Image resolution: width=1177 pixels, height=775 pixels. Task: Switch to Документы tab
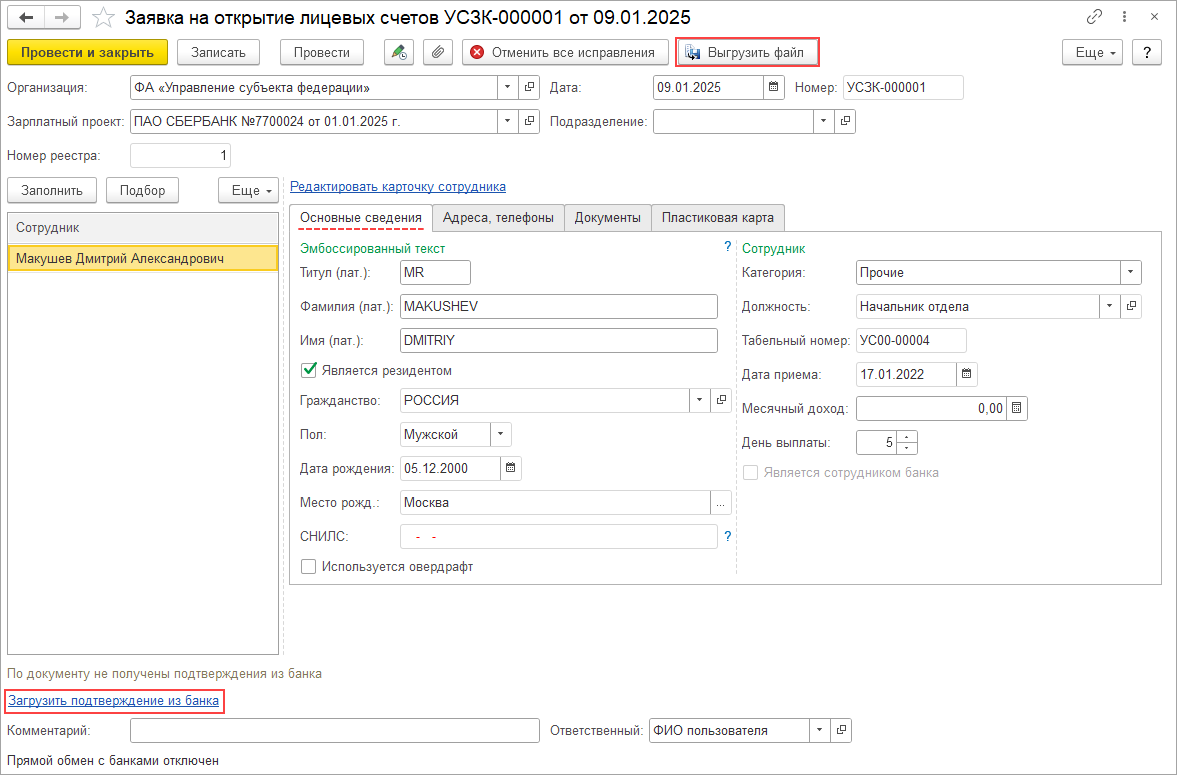point(608,218)
